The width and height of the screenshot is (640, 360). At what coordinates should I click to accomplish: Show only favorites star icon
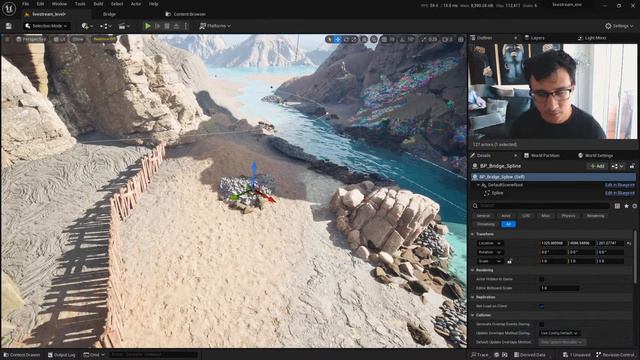(626, 206)
